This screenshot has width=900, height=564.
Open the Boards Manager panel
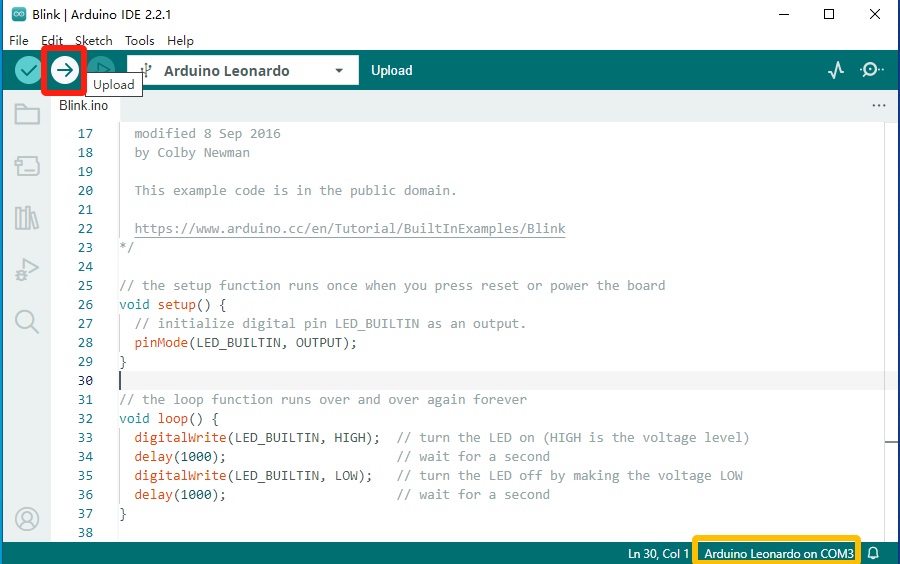[x=27, y=166]
